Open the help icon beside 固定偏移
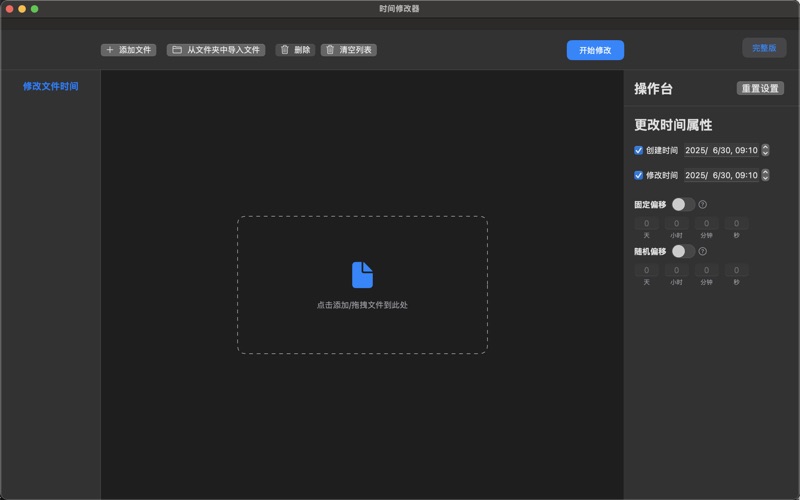Screen dimensions: 800x500 click(x=703, y=205)
